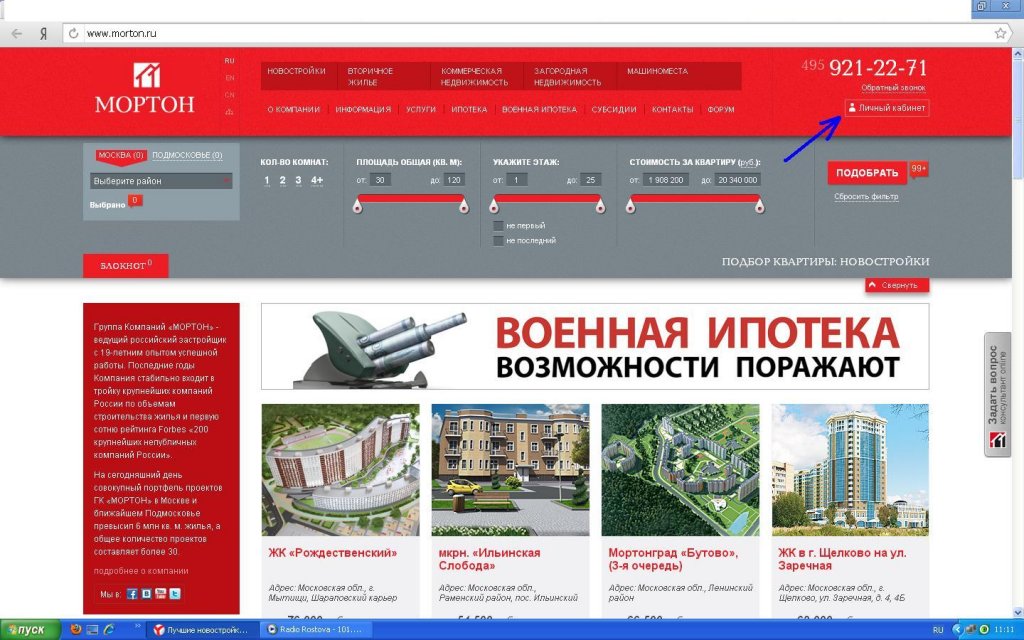1024x640 pixels.
Task: Launch Firefox from the quick launch bar
Action: (x=76, y=630)
